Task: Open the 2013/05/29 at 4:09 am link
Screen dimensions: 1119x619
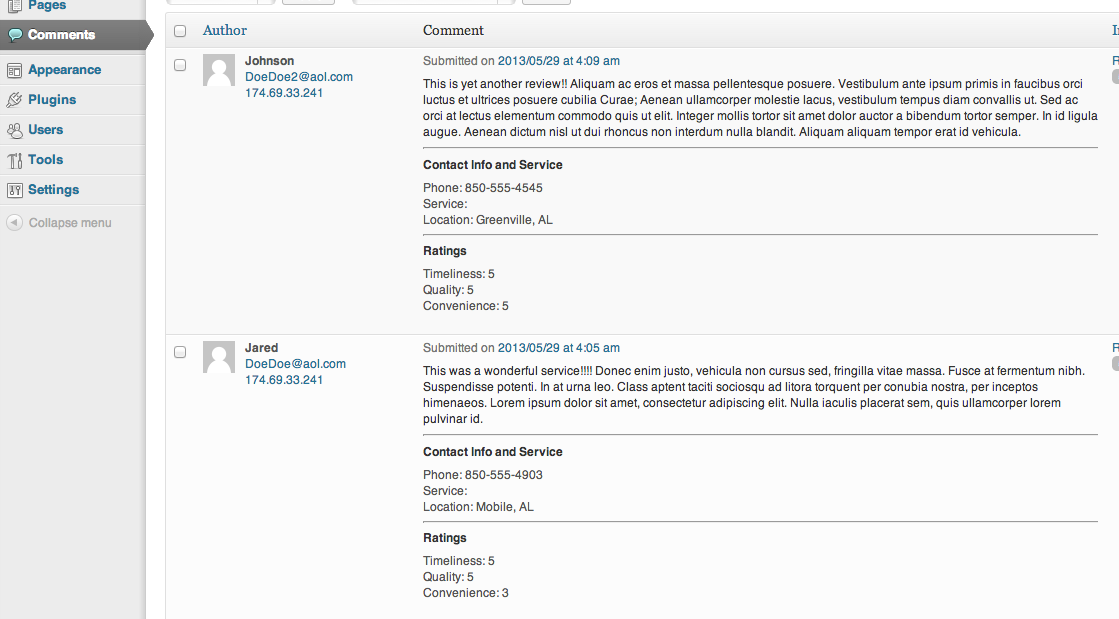Action: click(x=559, y=61)
